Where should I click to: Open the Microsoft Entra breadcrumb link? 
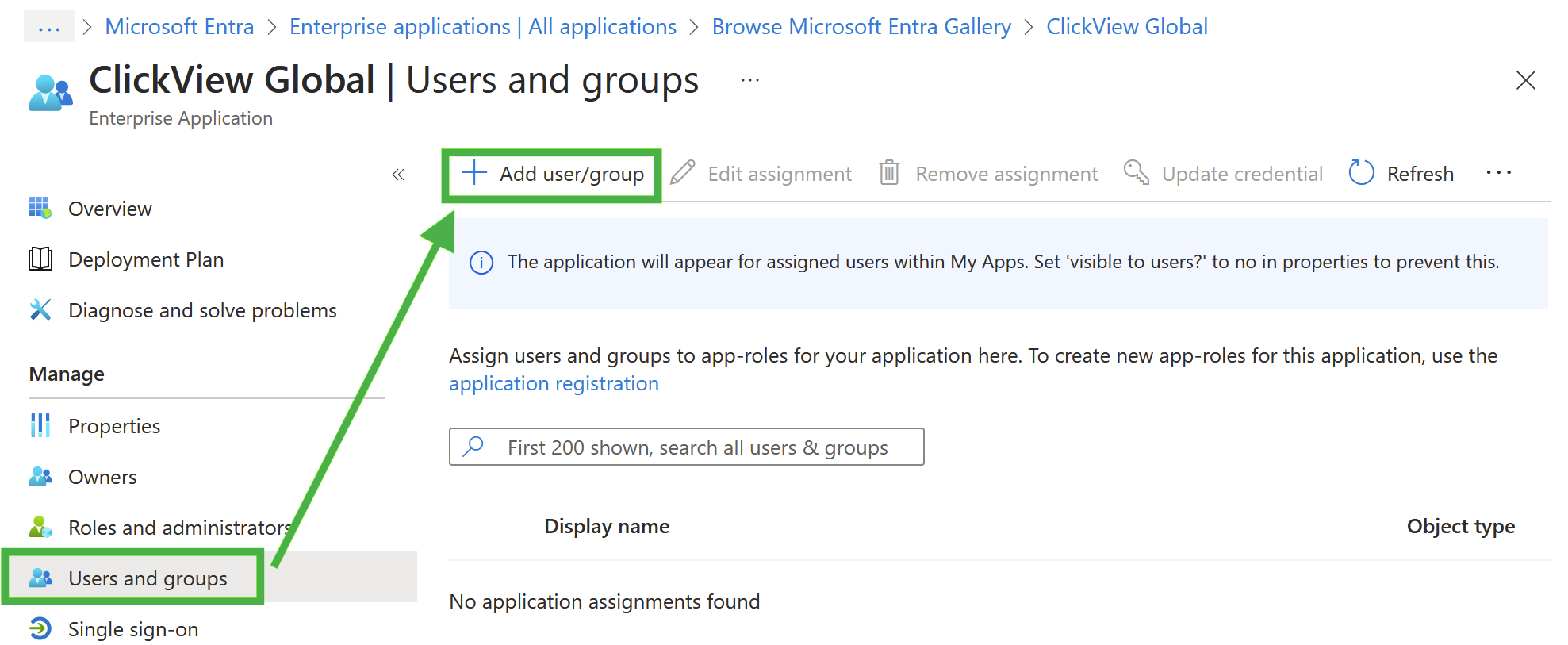click(179, 27)
